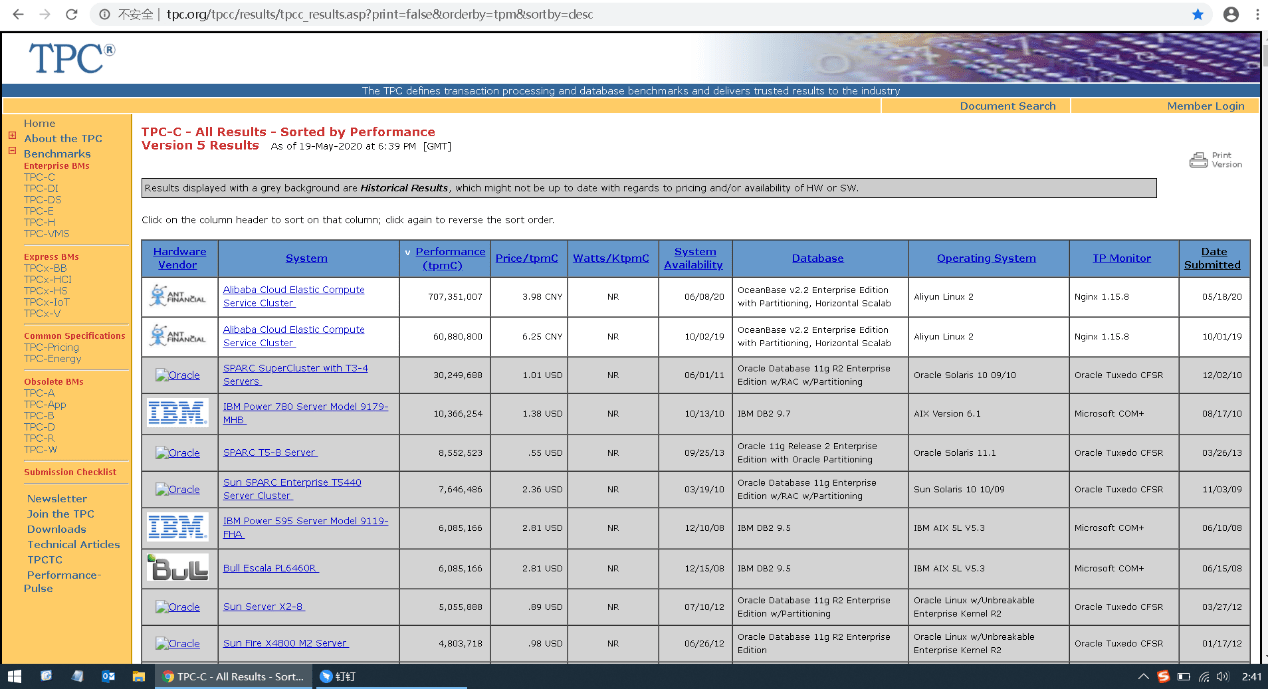Screen dimensions: 1268x689
Task: Open Chrome three-dot menu
Action: click(1255, 15)
